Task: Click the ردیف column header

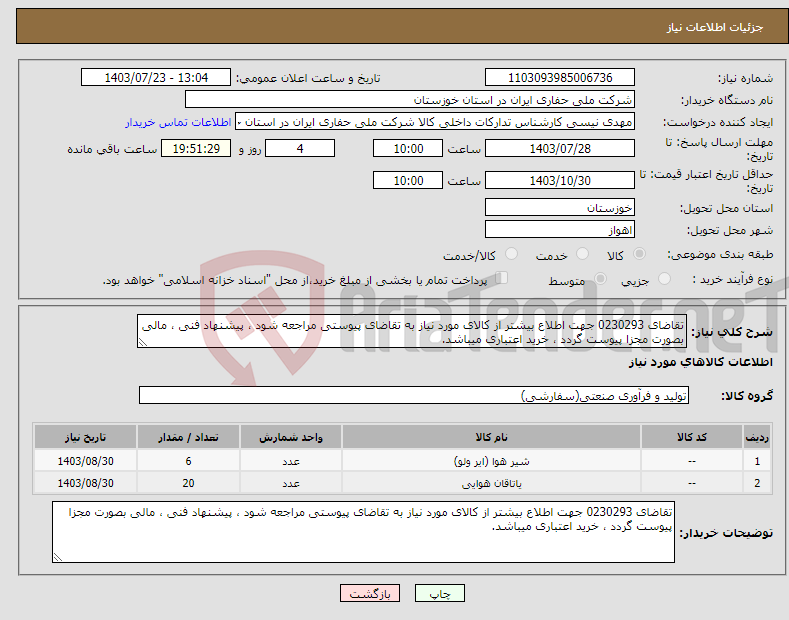Action: coord(757,437)
